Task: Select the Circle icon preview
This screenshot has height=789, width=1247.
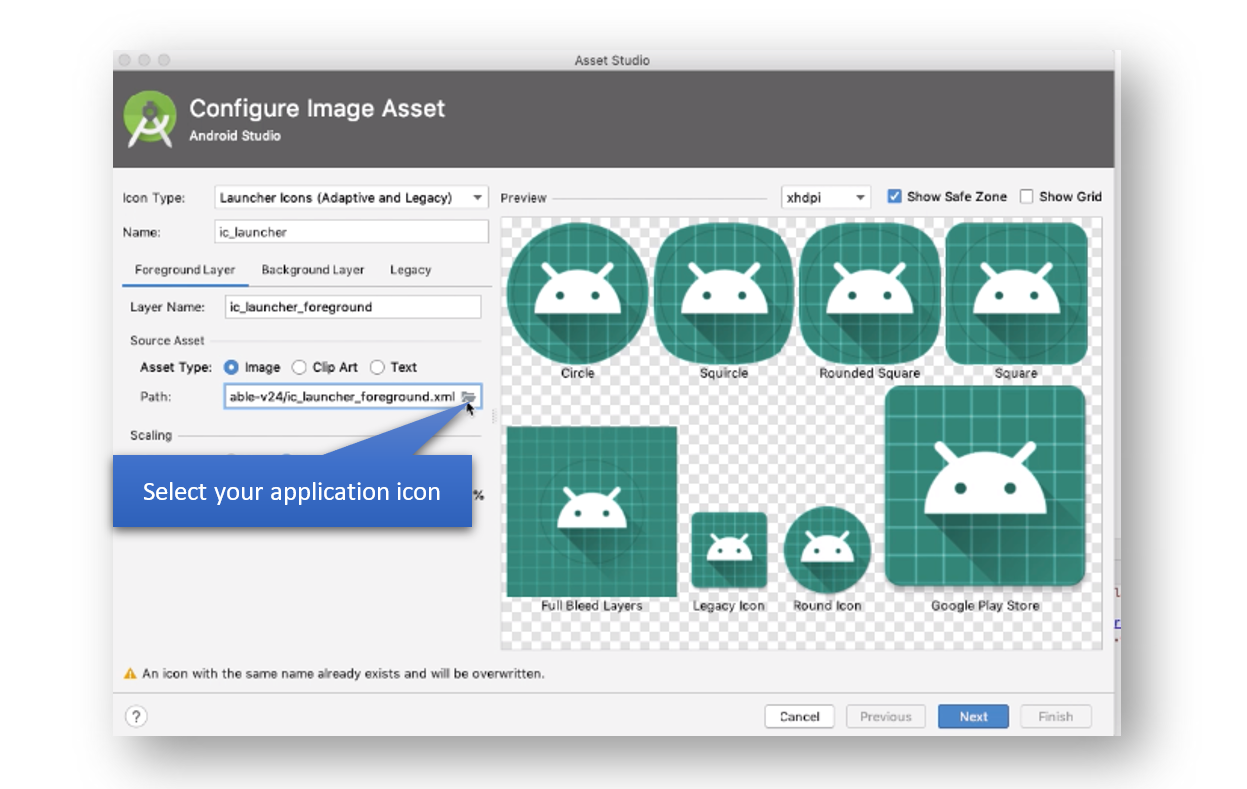Action: pos(577,293)
